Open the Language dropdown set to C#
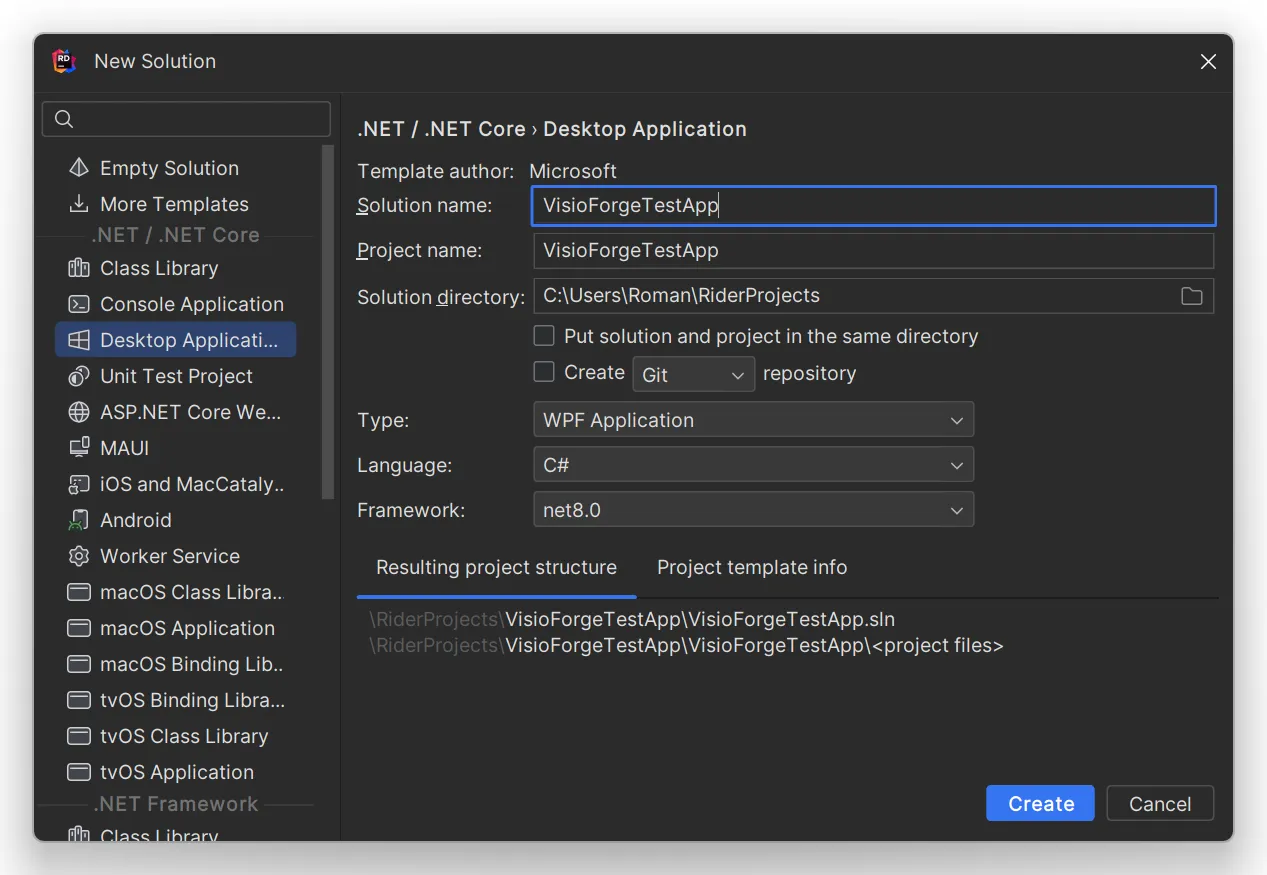The width and height of the screenshot is (1267, 875). (x=753, y=464)
